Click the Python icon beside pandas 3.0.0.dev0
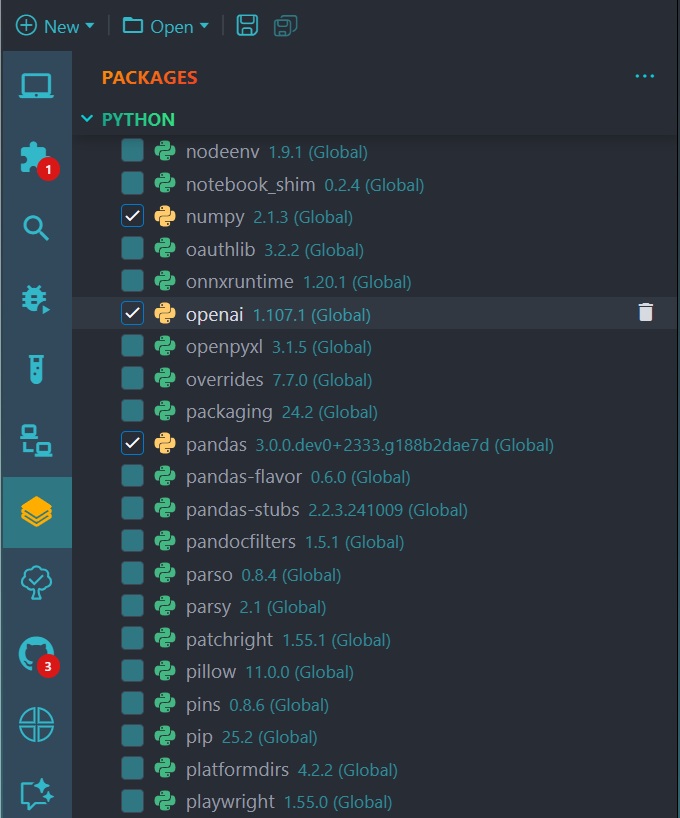680x818 pixels. coord(165,444)
